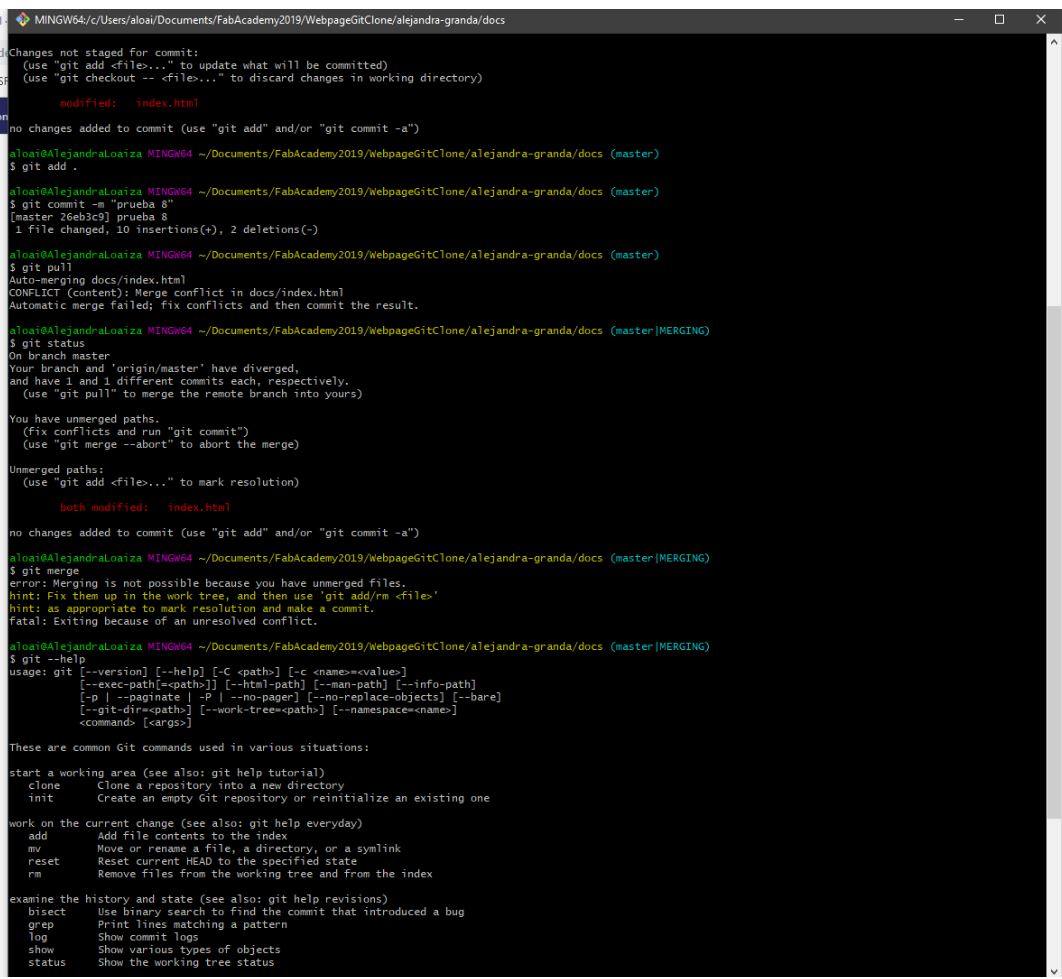Screen dimensions: 1062x979
Task: Click 'usage: git [--version]' line
Action: click(207, 672)
